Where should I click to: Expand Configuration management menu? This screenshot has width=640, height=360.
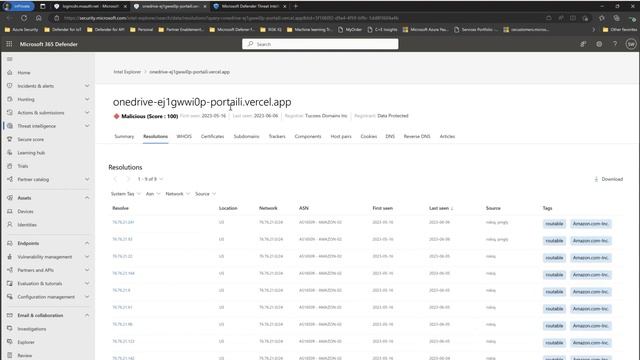[x=87, y=297]
